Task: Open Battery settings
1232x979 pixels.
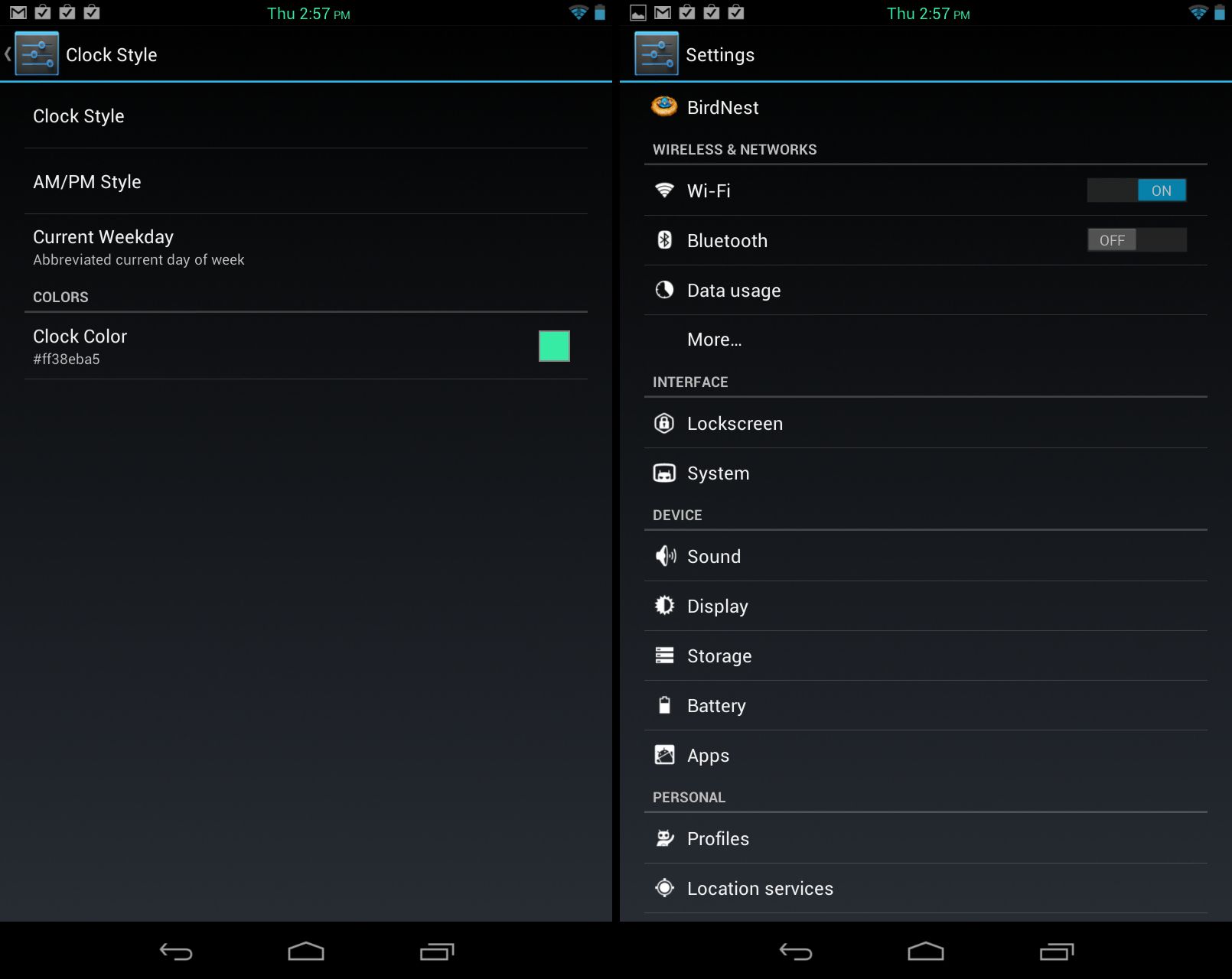Action: tap(926, 705)
